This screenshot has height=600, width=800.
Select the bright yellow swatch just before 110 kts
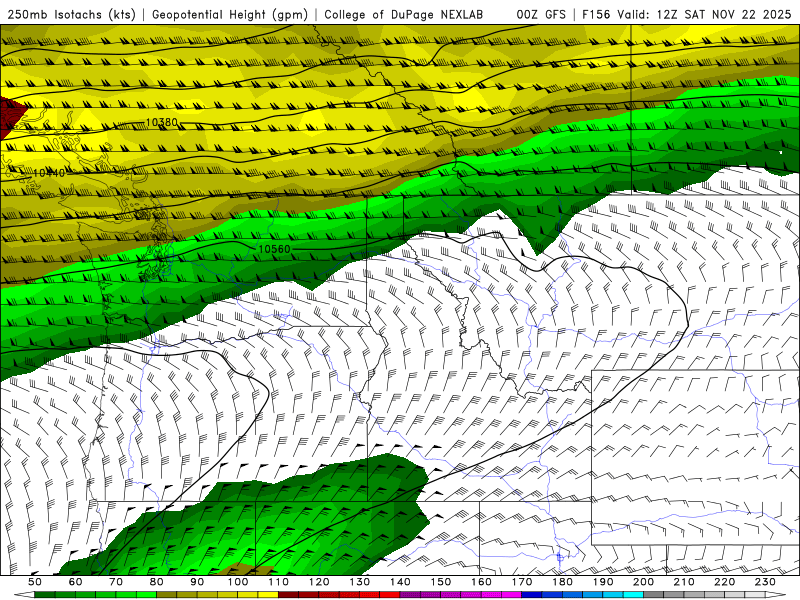(268, 595)
